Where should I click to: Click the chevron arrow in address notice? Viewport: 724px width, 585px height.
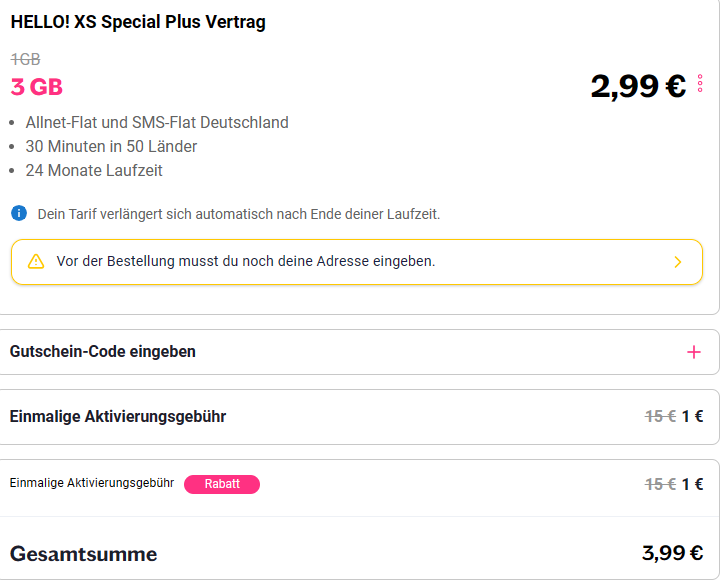coord(677,262)
